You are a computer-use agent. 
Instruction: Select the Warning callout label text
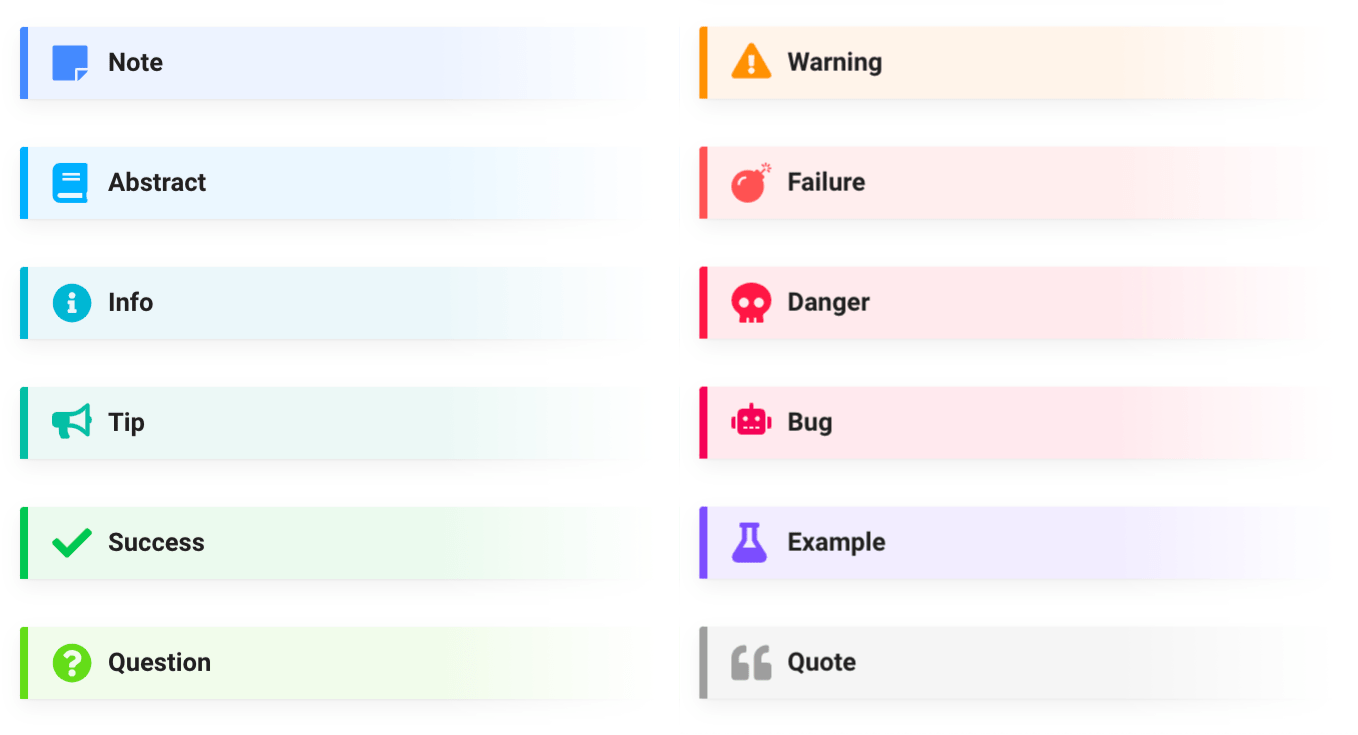[835, 62]
